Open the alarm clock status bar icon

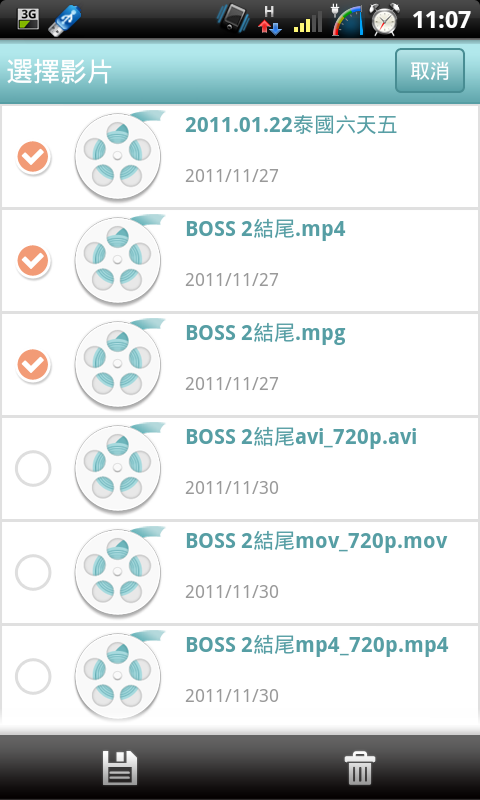(x=385, y=19)
